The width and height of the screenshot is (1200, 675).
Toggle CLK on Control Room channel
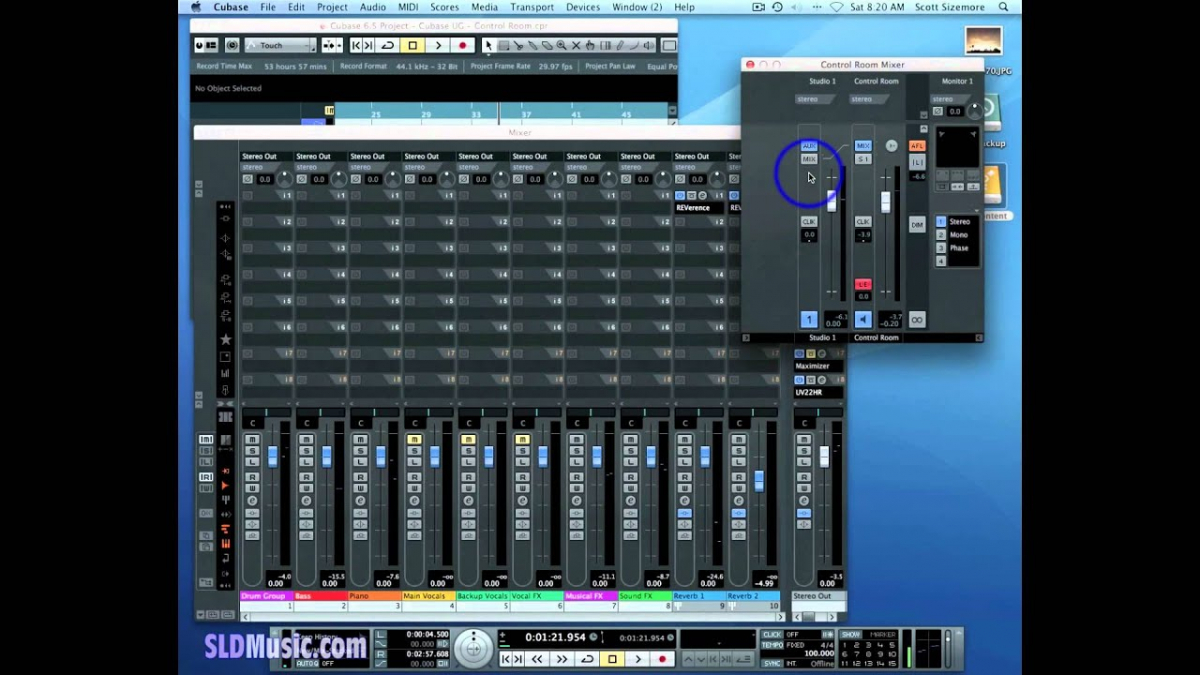pos(863,222)
